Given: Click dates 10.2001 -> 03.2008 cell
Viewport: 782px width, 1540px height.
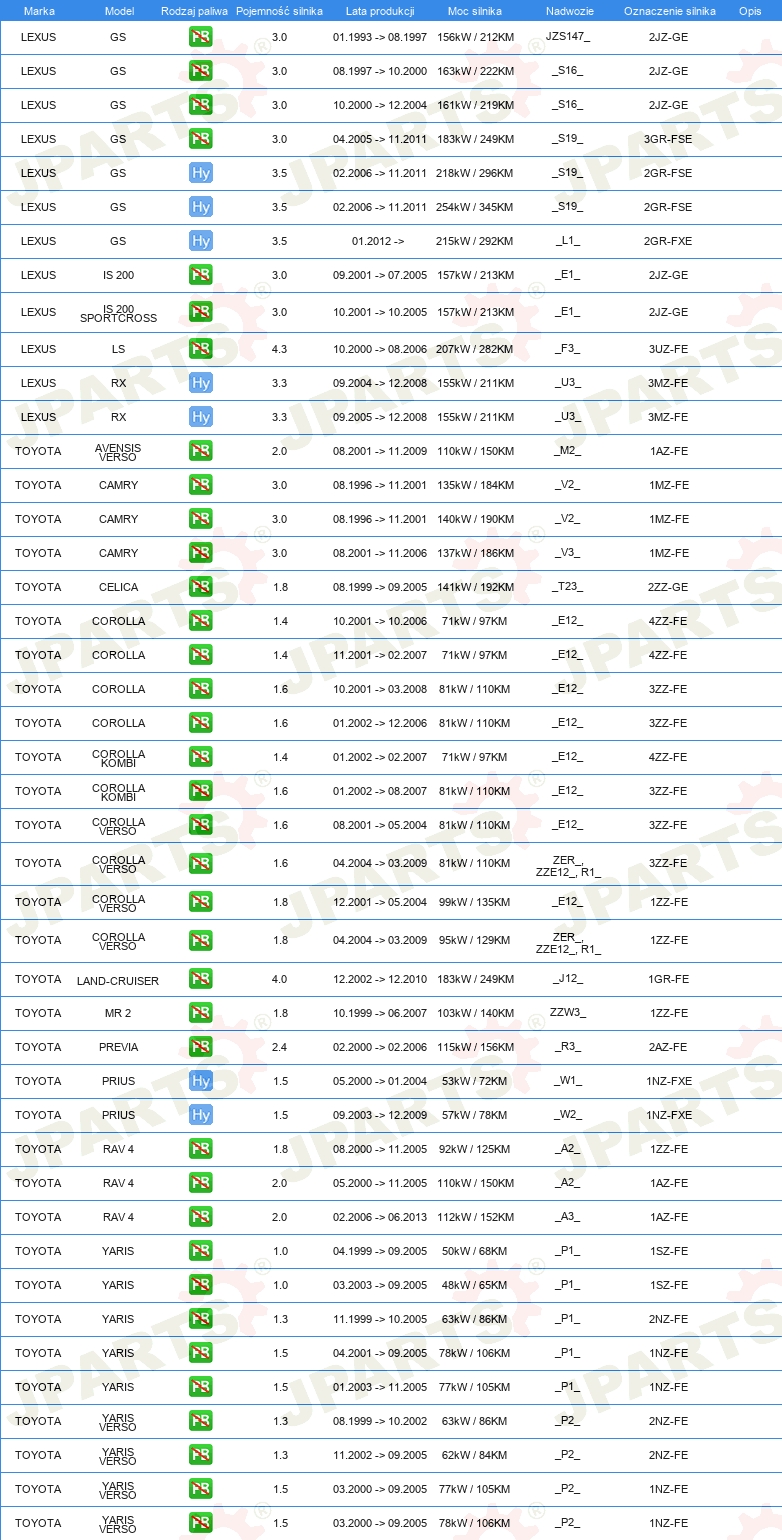Looking at the screenshot, I should (380, 689).
